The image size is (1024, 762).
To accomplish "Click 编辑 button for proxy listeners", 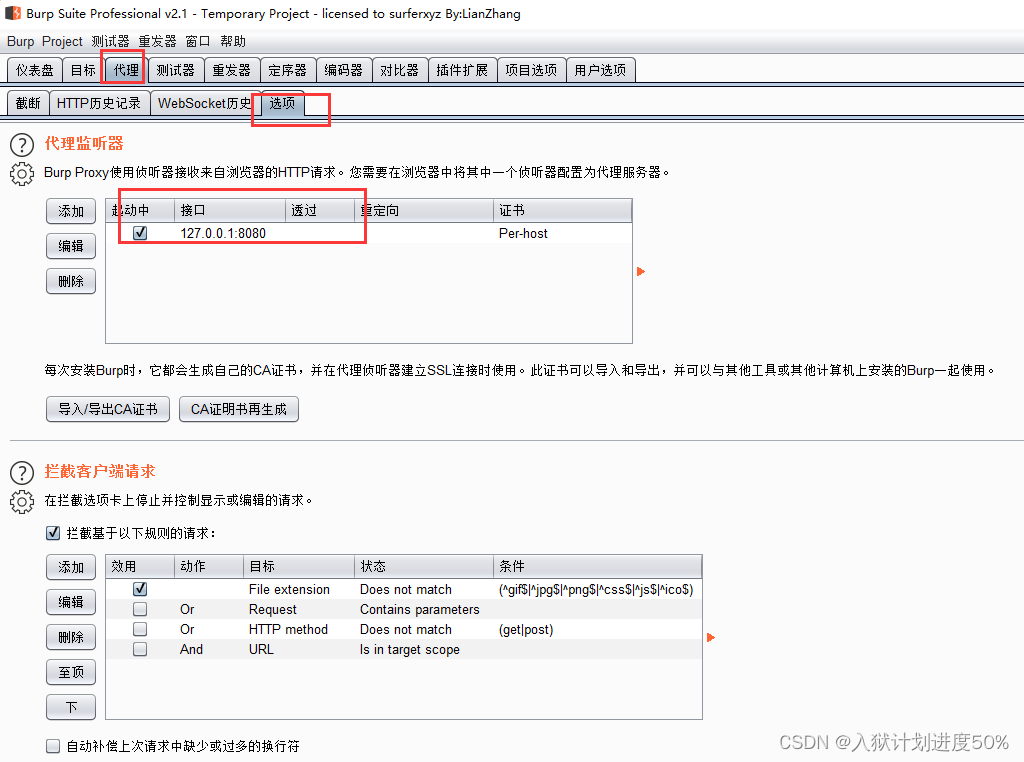I will click(71, 246).
